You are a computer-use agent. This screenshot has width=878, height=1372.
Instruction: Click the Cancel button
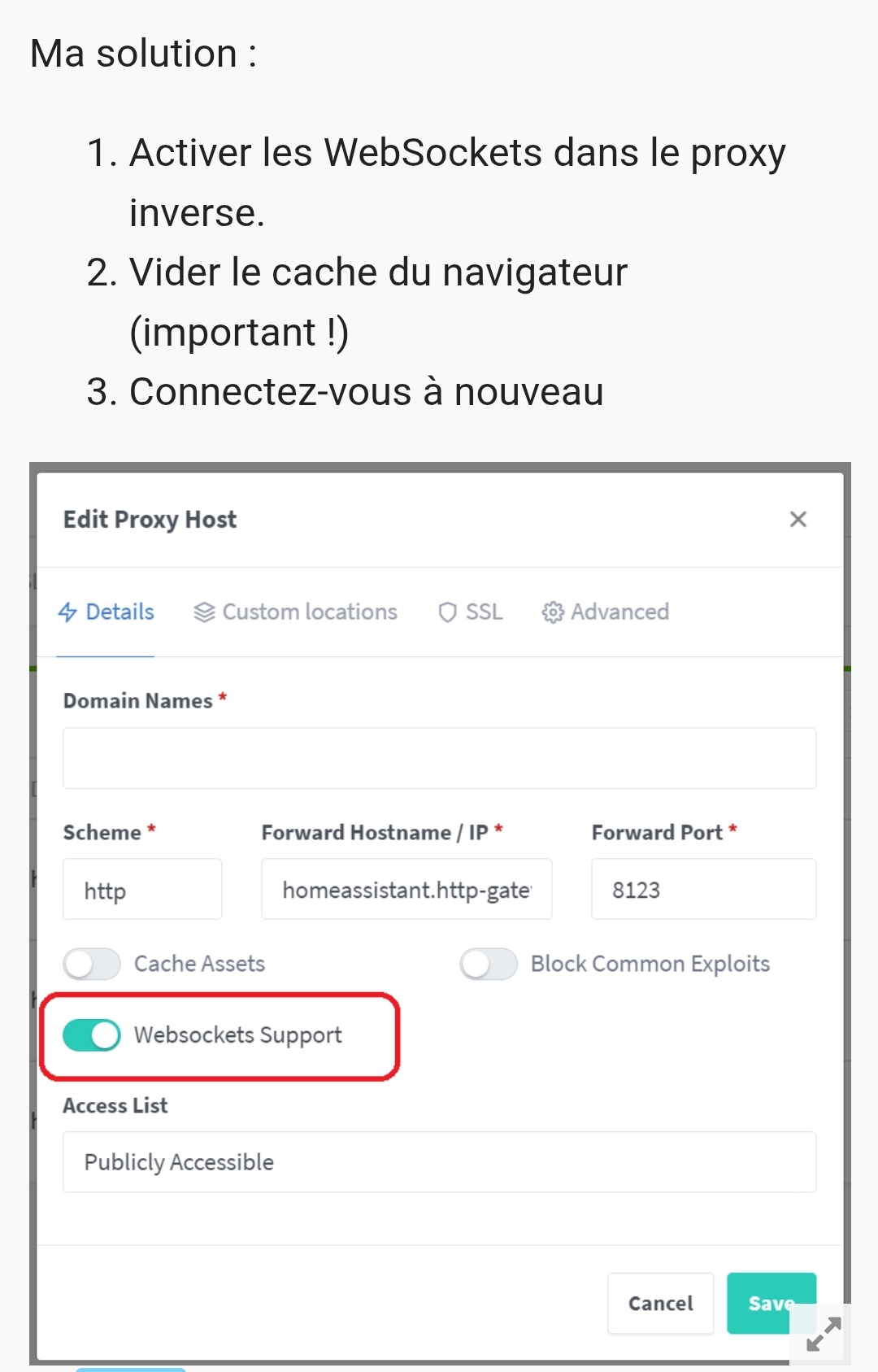[660, 1303]
